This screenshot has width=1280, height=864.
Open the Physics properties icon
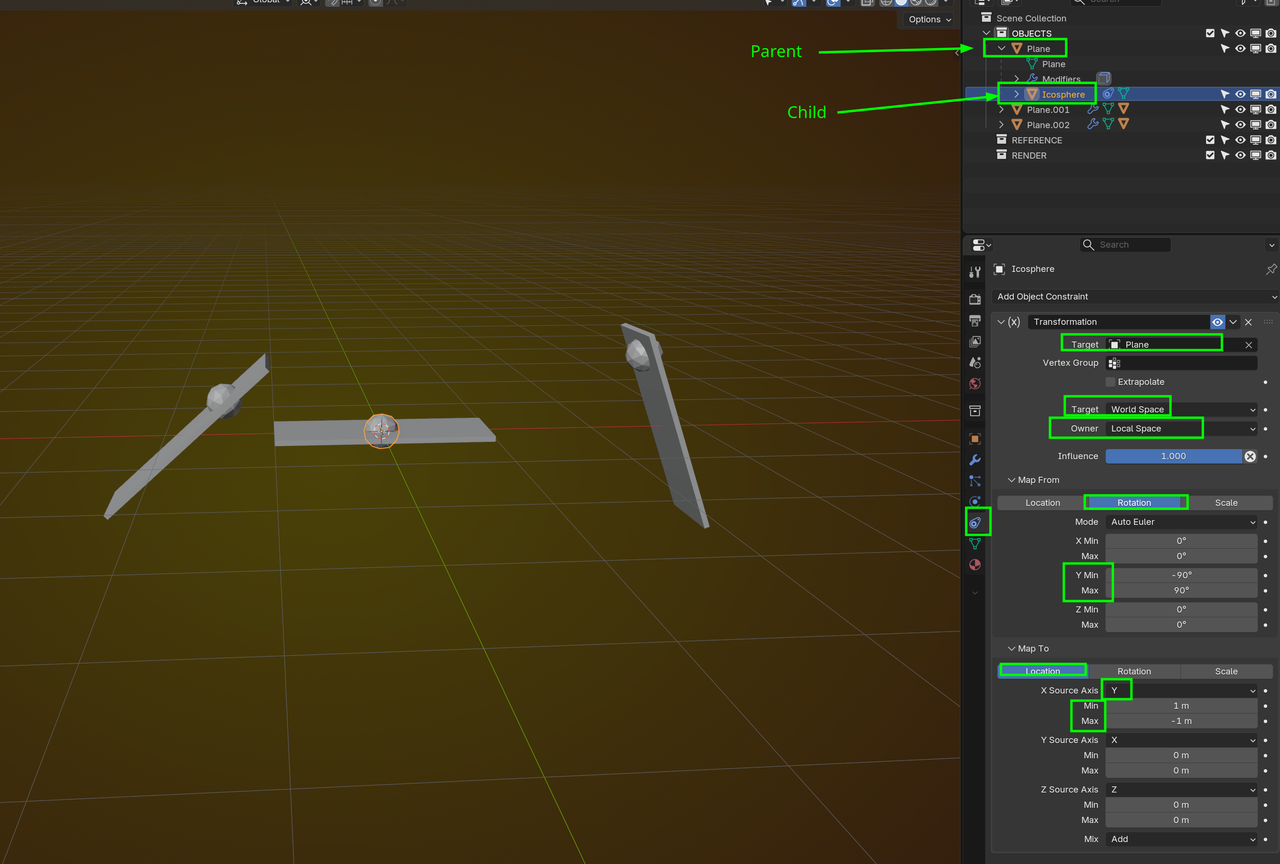click(x=975, y=501)
